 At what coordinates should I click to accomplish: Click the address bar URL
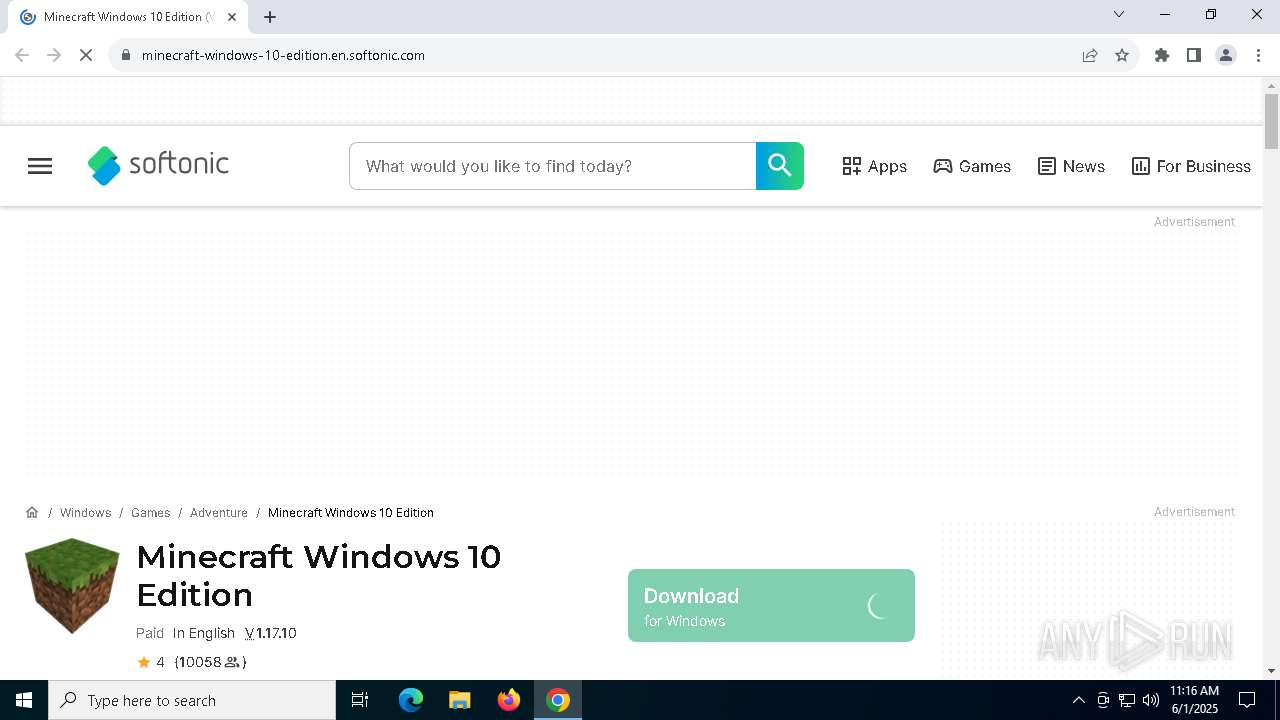point(283,55)
